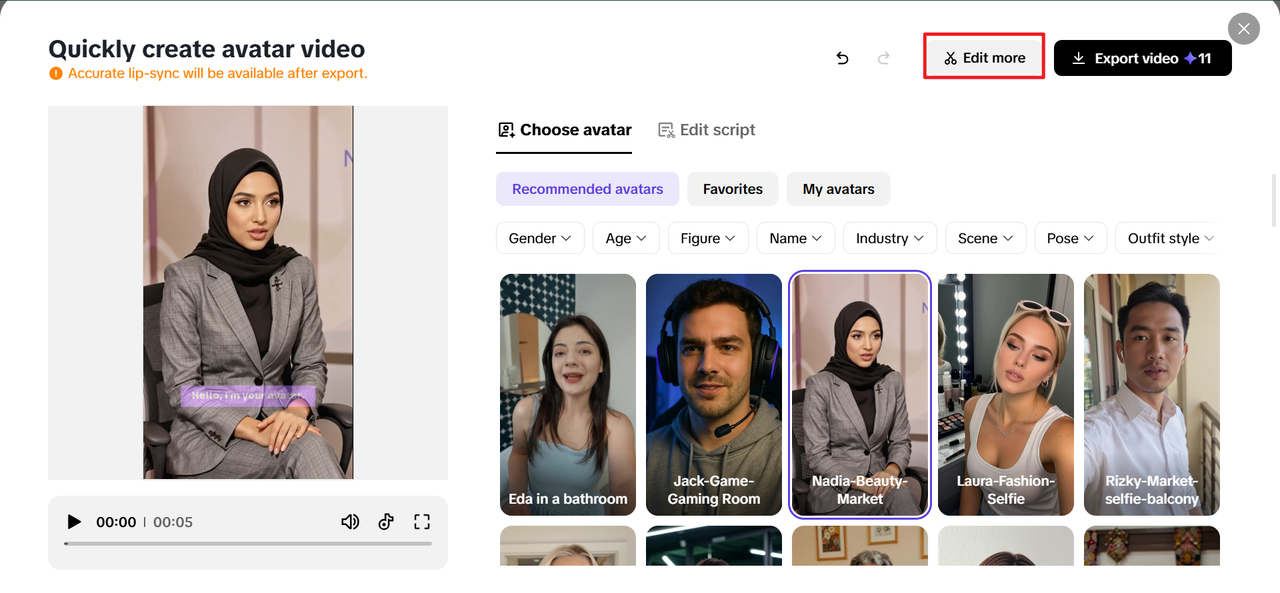Select the Recommended avatars filter
This screenshot has width=1280, height=593.
click(587, 189)
